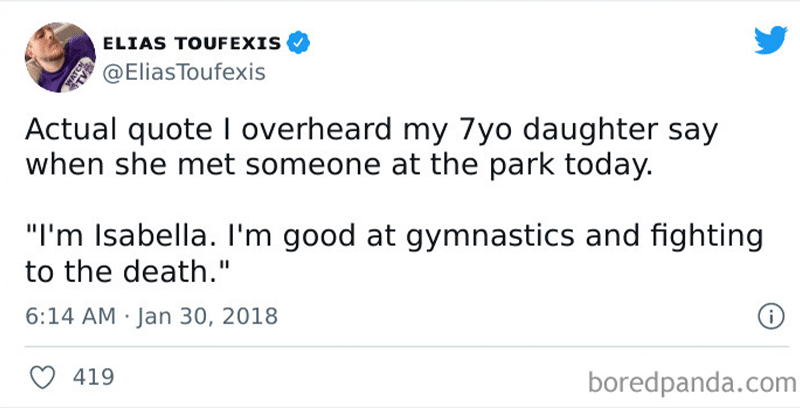
Task: Click the 'to the death.' closing line
Action: (126, 272)
